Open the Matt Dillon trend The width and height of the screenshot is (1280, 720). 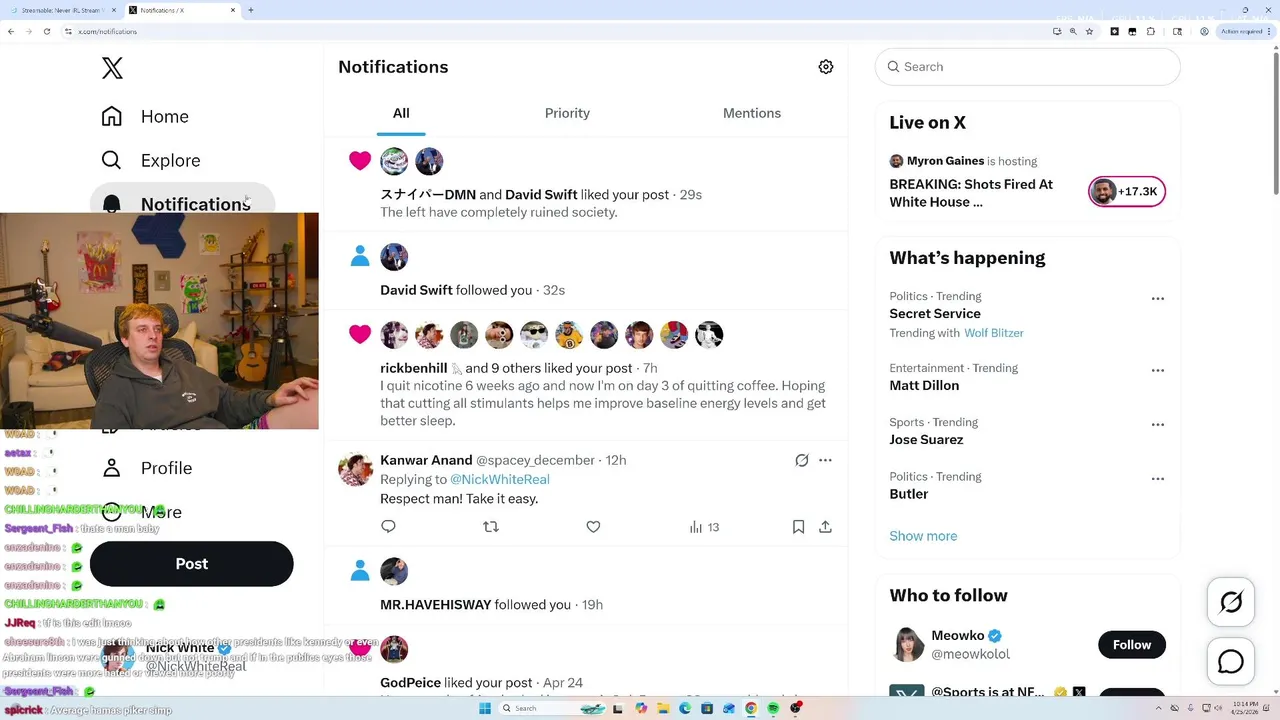pyautogui.click(x=924, y=386)
